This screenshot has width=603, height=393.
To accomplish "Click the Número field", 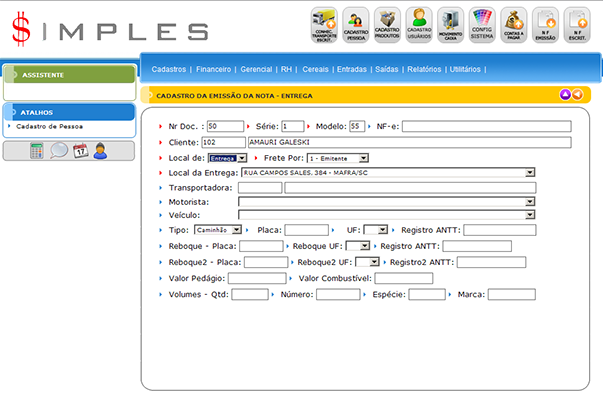I will (x=338, y=295).
